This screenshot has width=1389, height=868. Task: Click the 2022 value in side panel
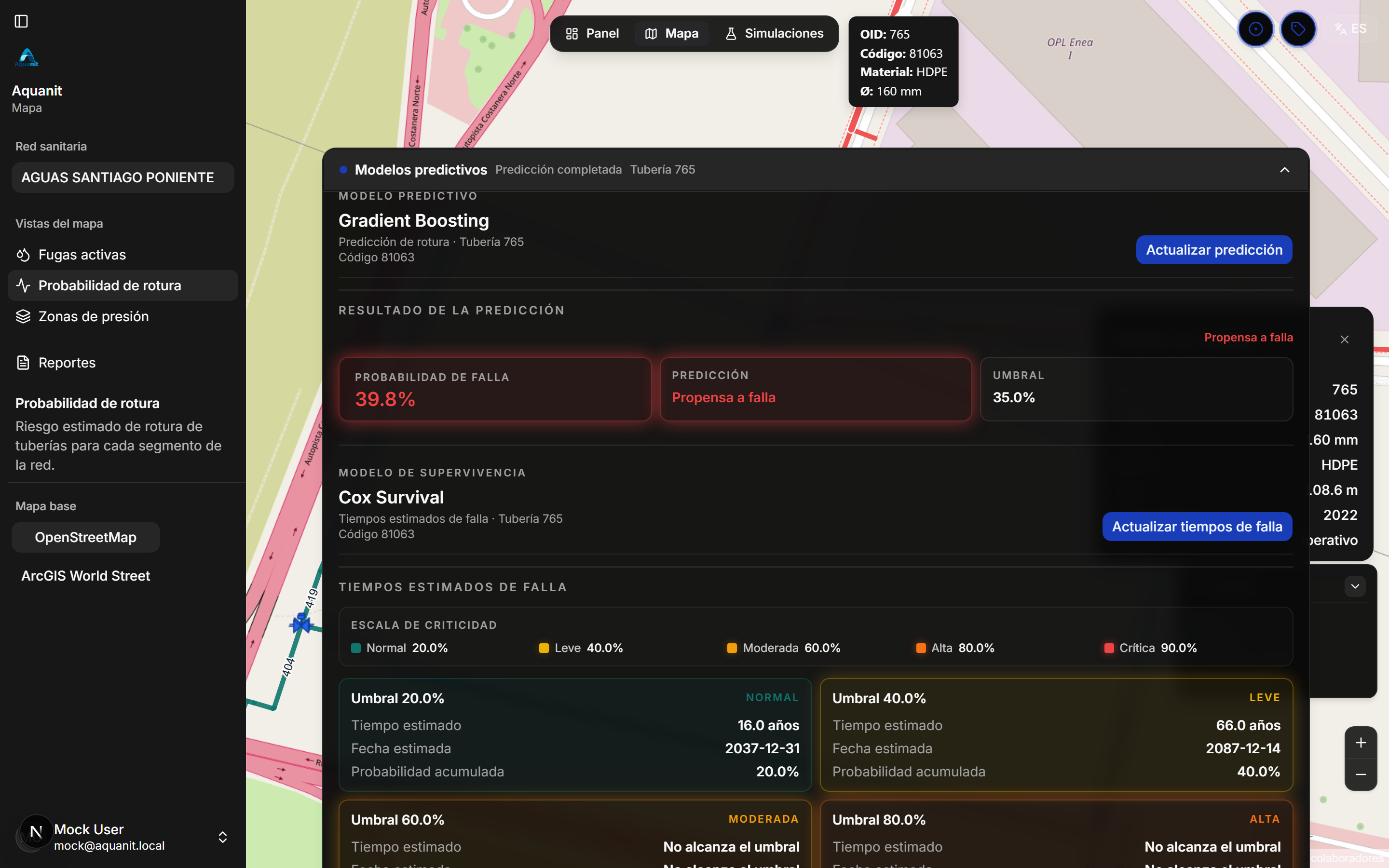[1340, 515]
